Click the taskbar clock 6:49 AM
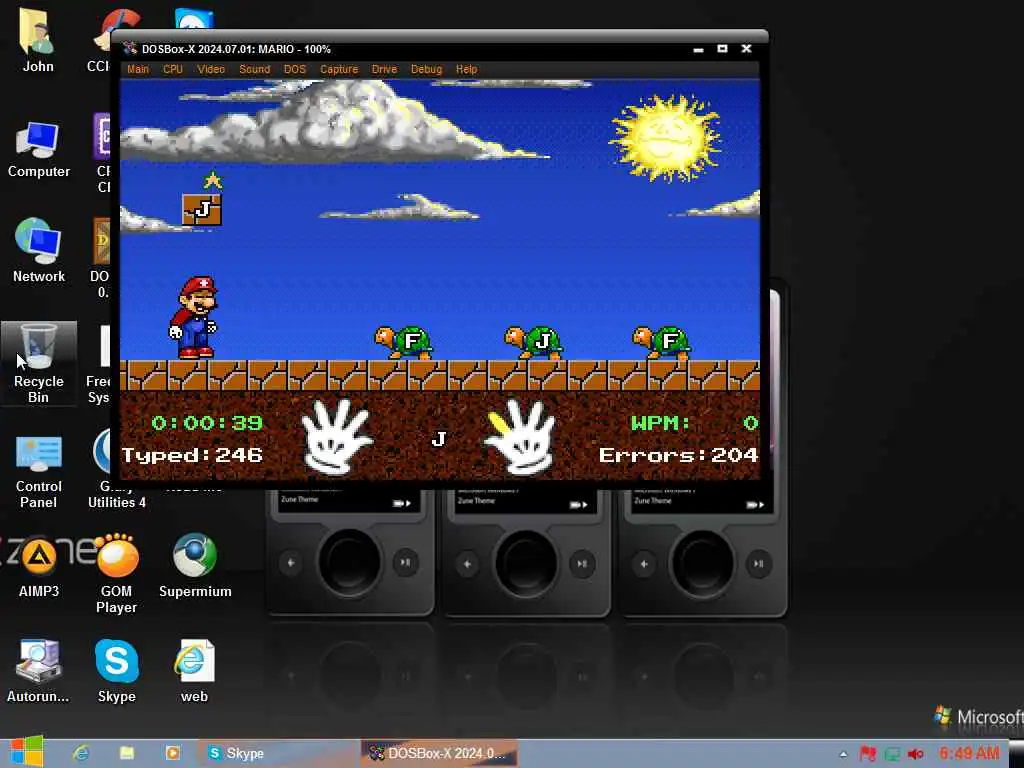 (x=969, y=753)
